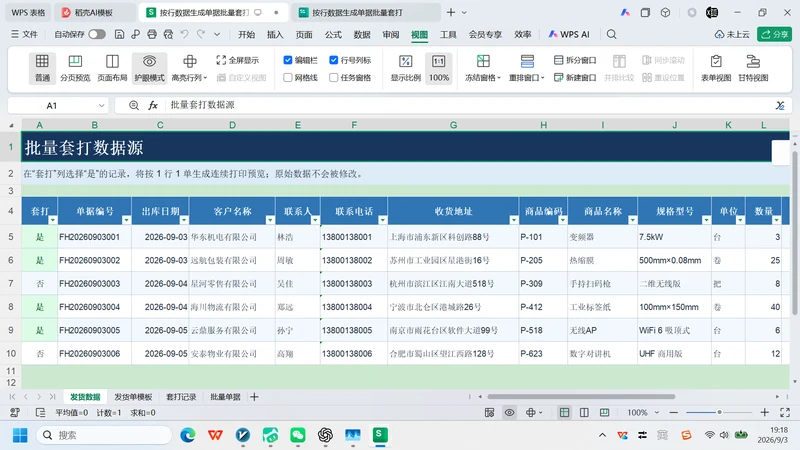
Task: Click New Window (新建窗口)
Action: (x=575, y=78)
